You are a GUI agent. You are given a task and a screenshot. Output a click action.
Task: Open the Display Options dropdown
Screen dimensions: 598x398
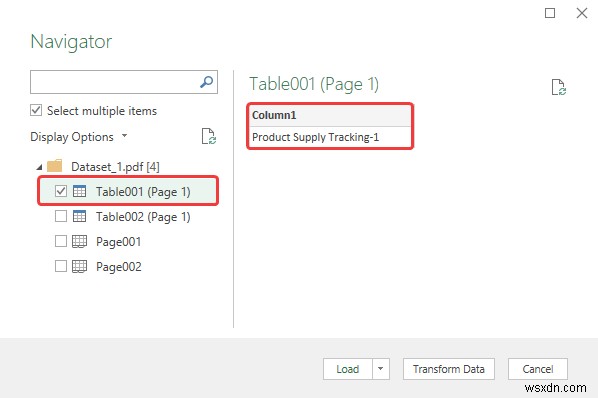(124, 136)
